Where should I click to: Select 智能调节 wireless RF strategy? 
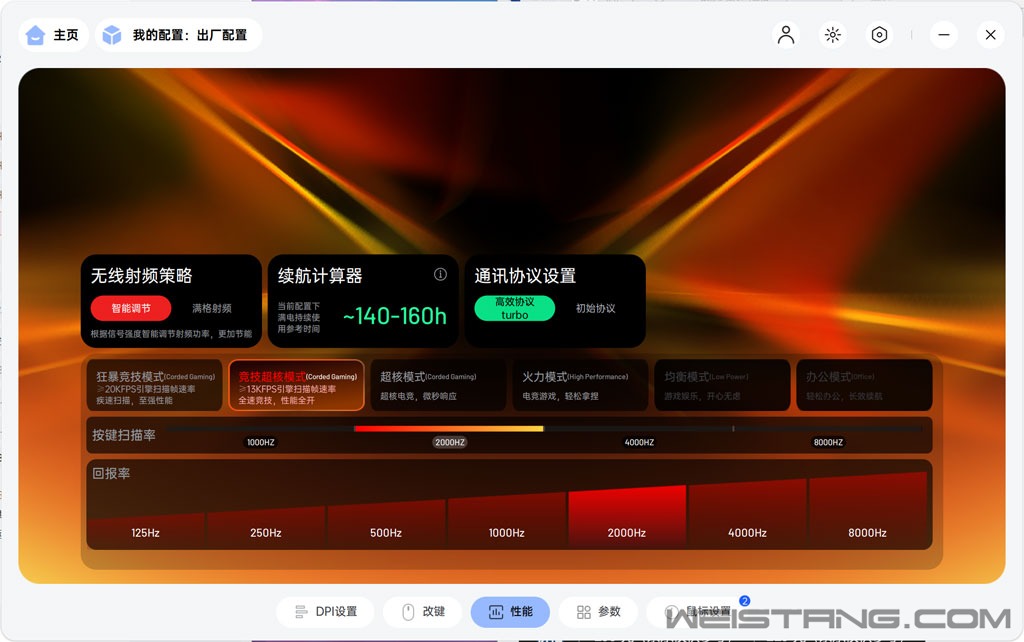point(131,308)
